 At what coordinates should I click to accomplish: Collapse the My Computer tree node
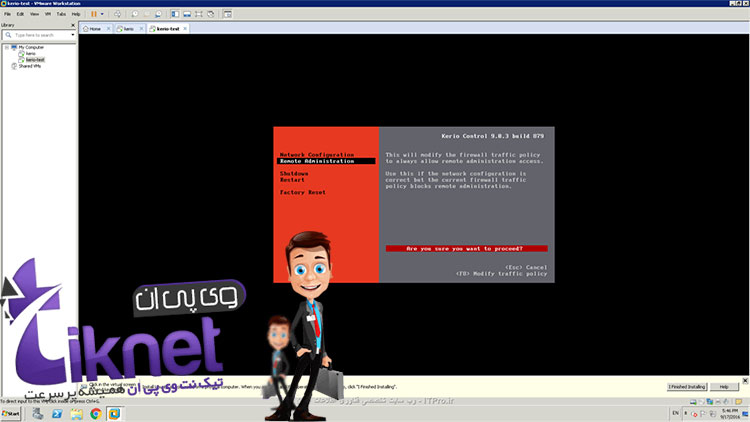click(x=5, y=47)
